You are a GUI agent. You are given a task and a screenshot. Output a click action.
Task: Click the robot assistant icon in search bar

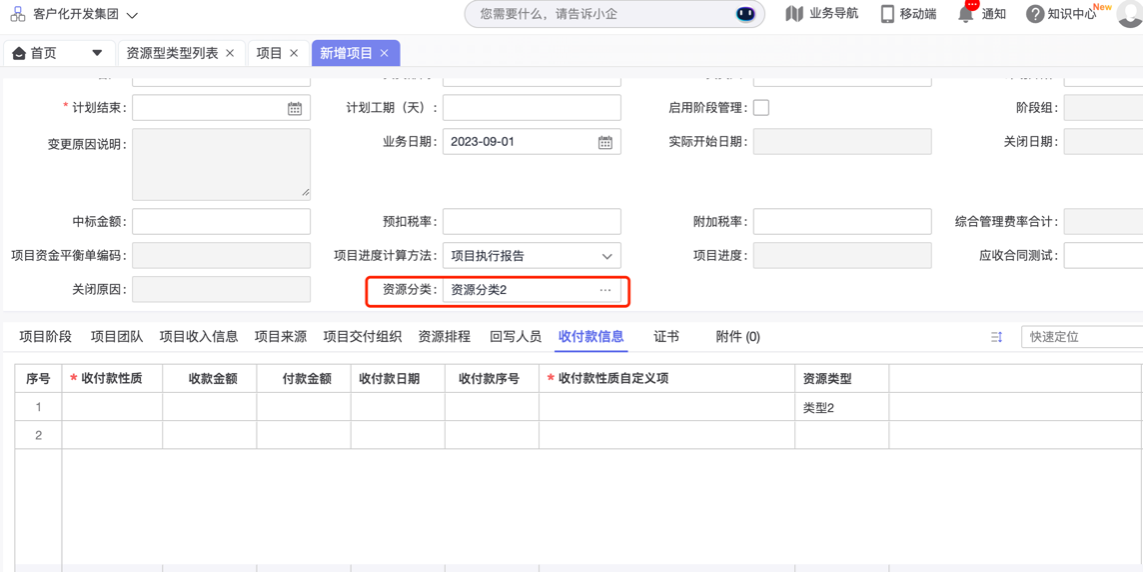click(745, 14)
